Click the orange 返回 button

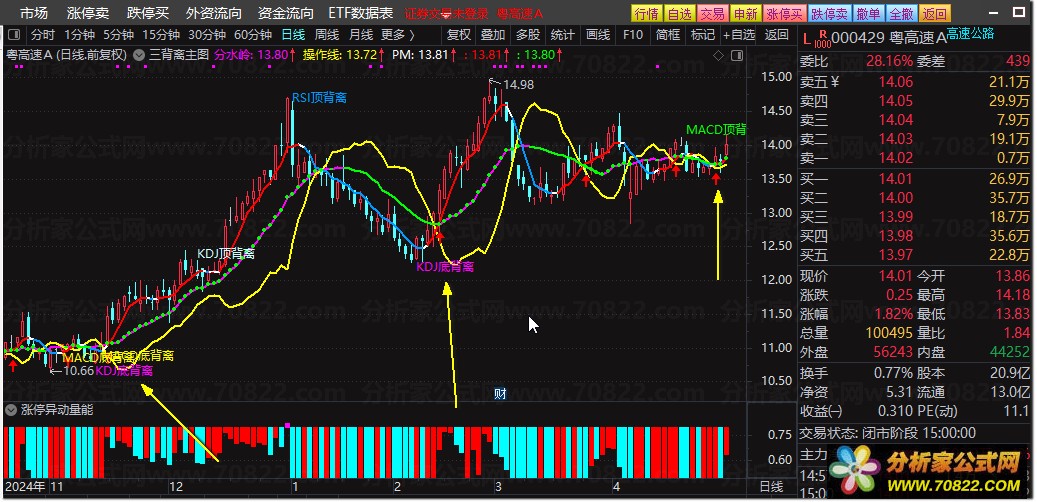point(934,13)
